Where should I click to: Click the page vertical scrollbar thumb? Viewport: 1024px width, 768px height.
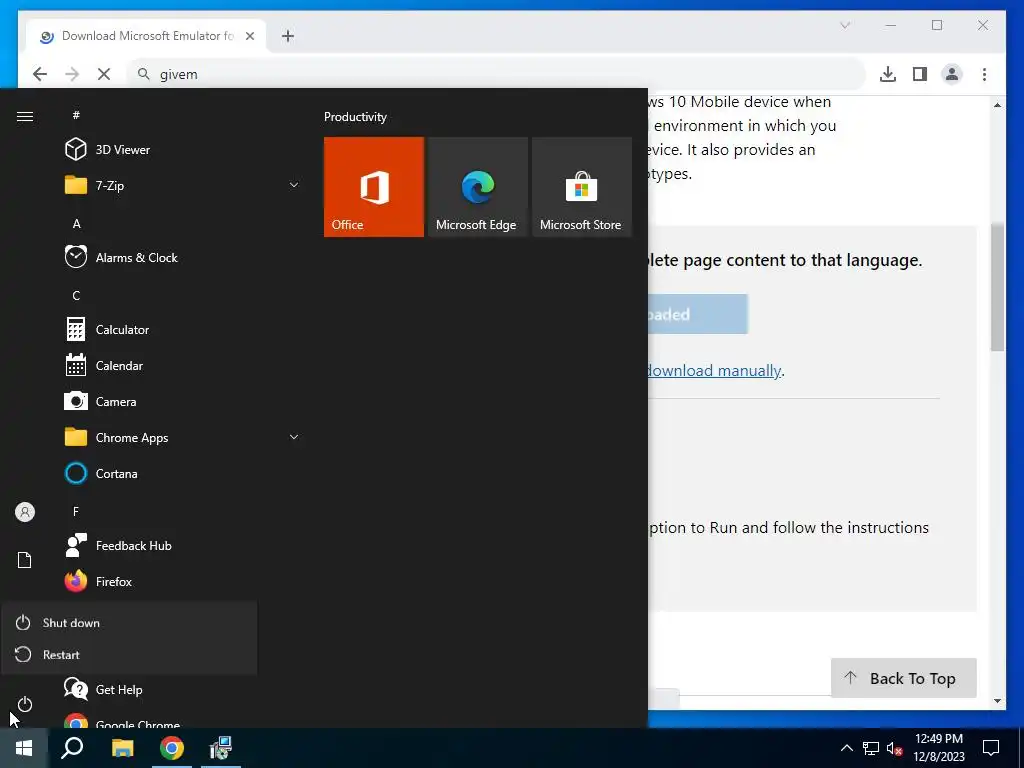click(x=997, y=287)
